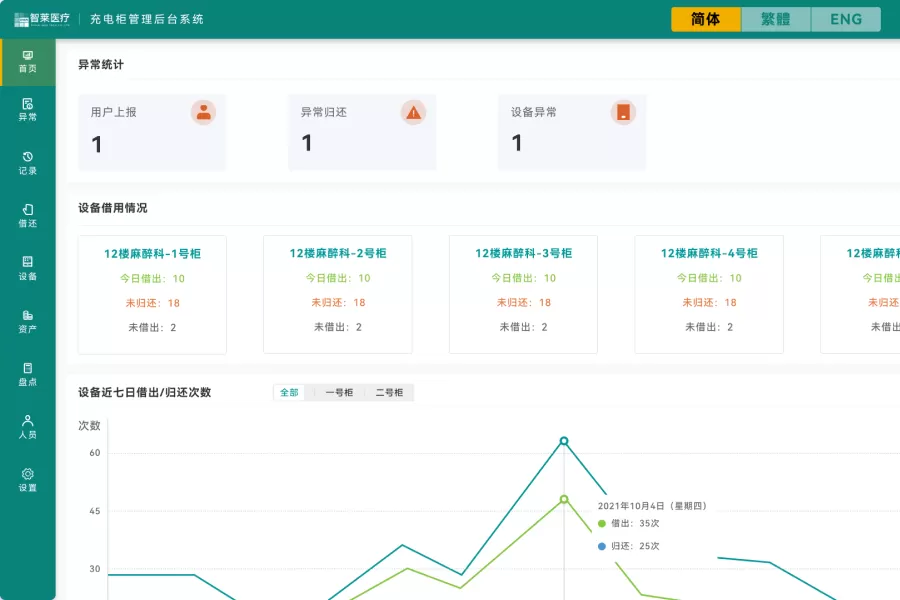
Task: Click the 2021年10月4日 tooltip date
Action: click(652, 506)
